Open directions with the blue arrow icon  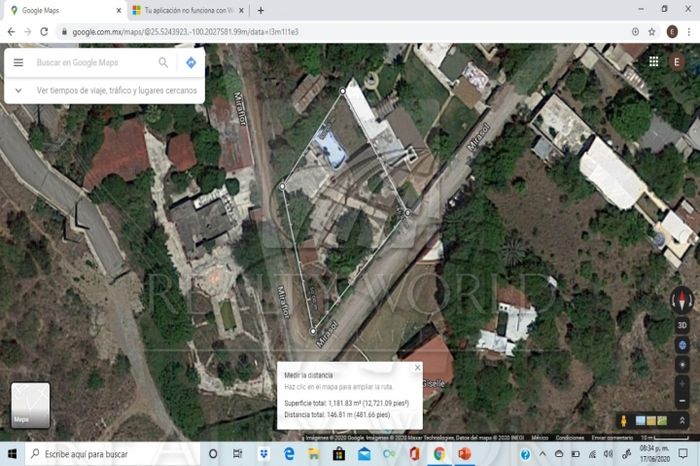tap(191, 62)
